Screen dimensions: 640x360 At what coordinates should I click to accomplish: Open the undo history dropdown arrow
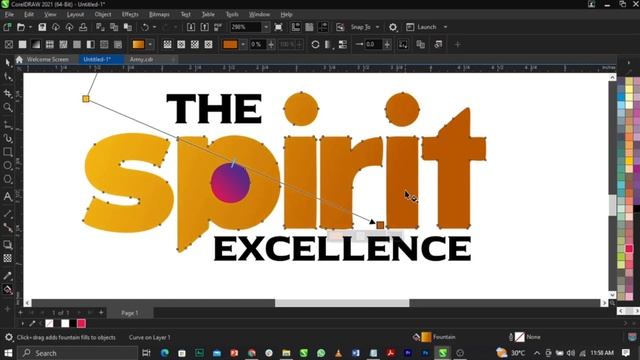click(x=154, y=27)
